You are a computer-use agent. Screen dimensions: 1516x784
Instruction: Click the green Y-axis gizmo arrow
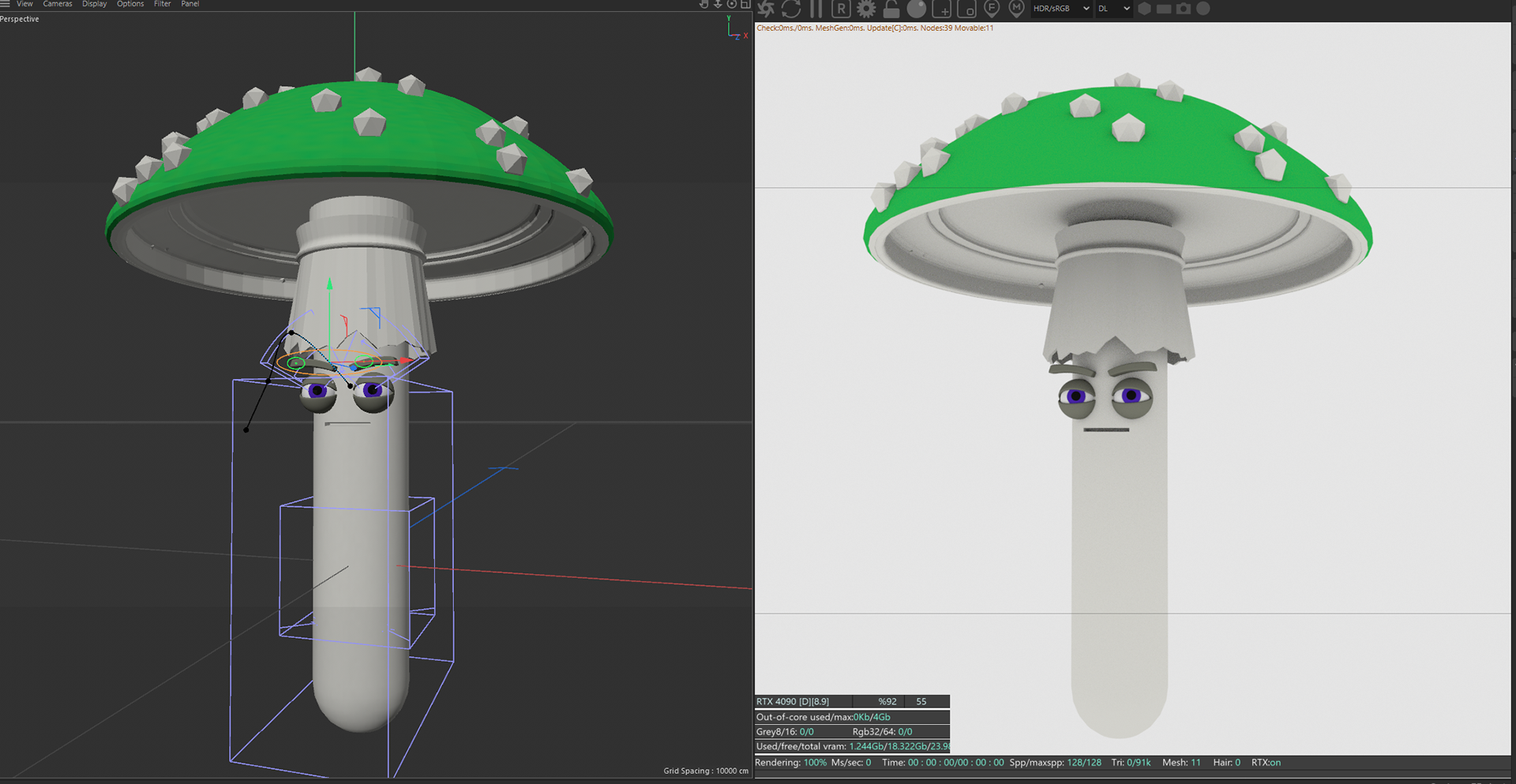click(x=329, y=284)
